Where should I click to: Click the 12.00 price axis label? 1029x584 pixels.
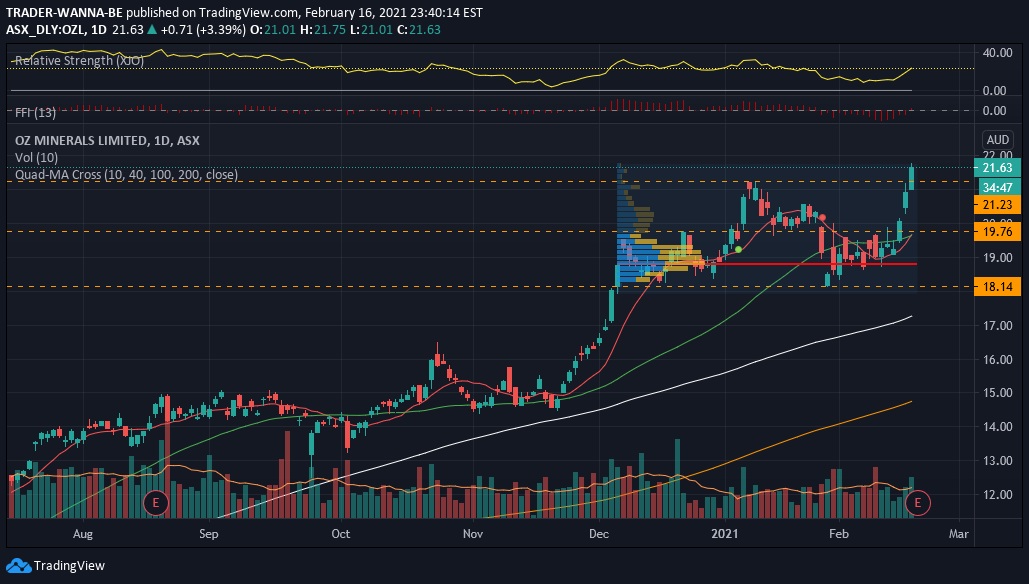pyautogui.click(x=998, y=495)
